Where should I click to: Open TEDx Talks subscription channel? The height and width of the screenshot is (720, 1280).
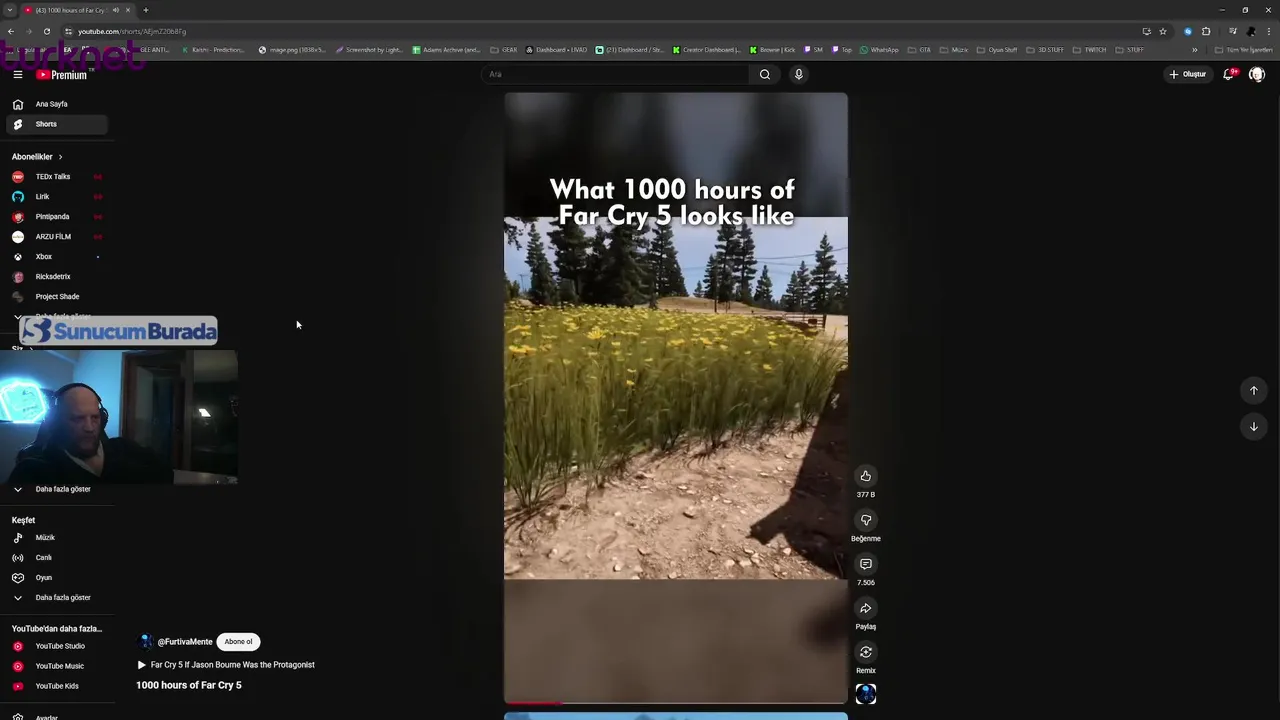click(x=55, y=177)
